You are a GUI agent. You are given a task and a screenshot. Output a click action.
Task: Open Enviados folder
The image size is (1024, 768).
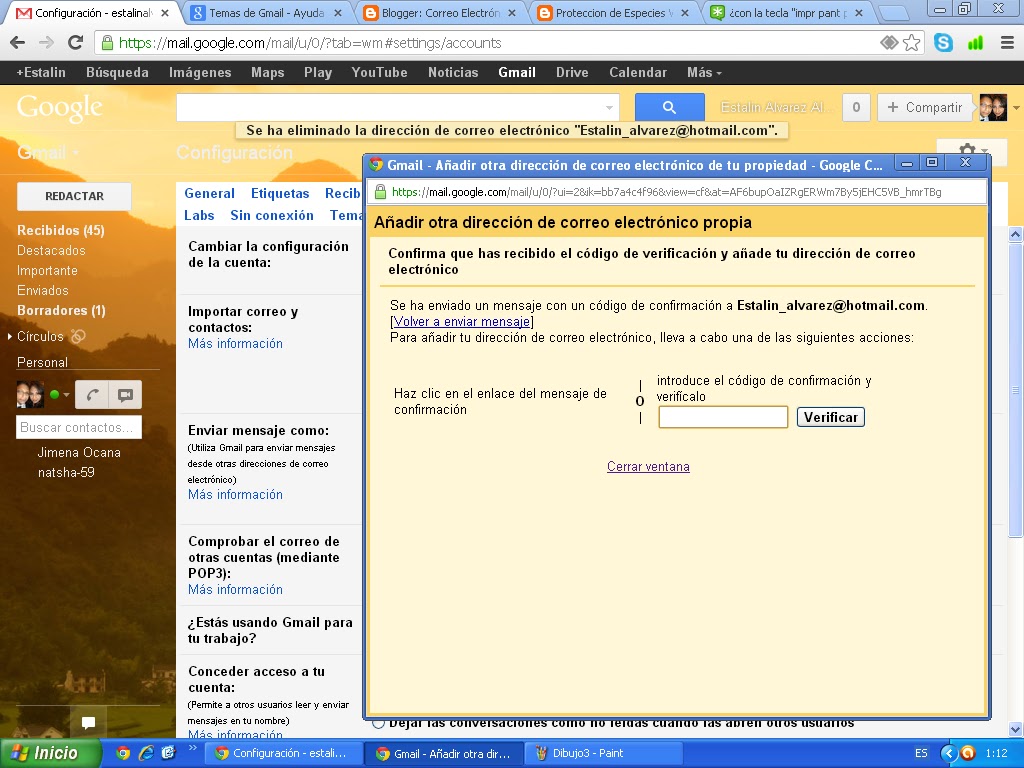click(x=42, y=290)
